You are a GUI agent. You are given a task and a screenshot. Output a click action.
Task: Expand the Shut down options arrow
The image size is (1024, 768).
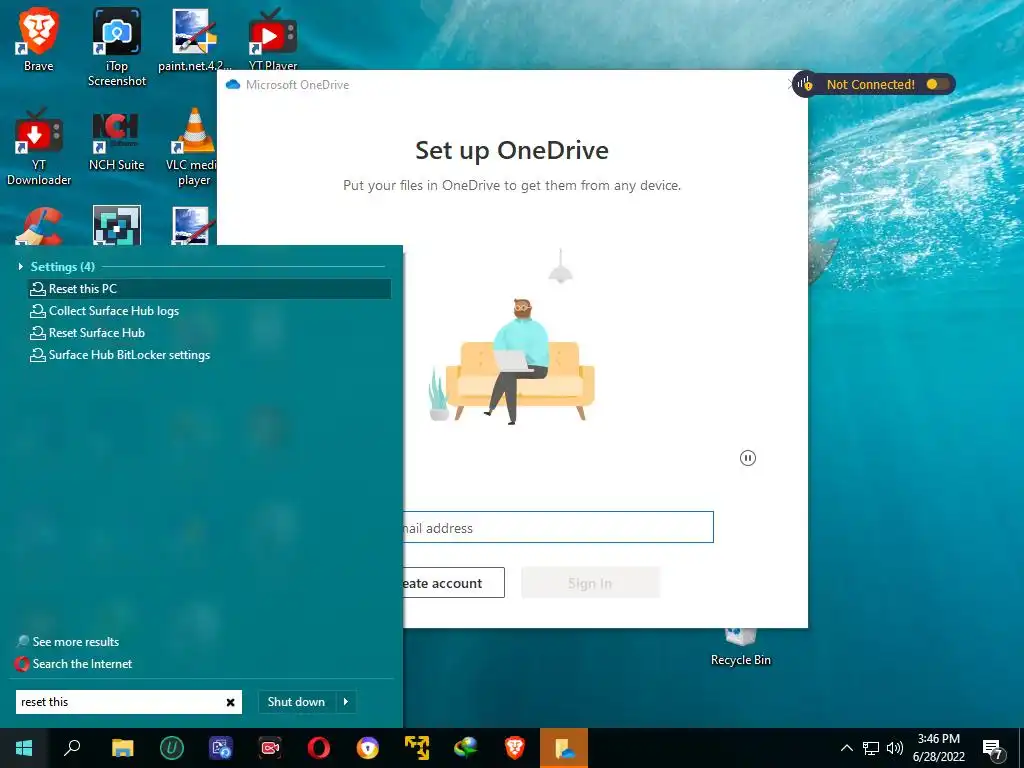pos(346,702)
